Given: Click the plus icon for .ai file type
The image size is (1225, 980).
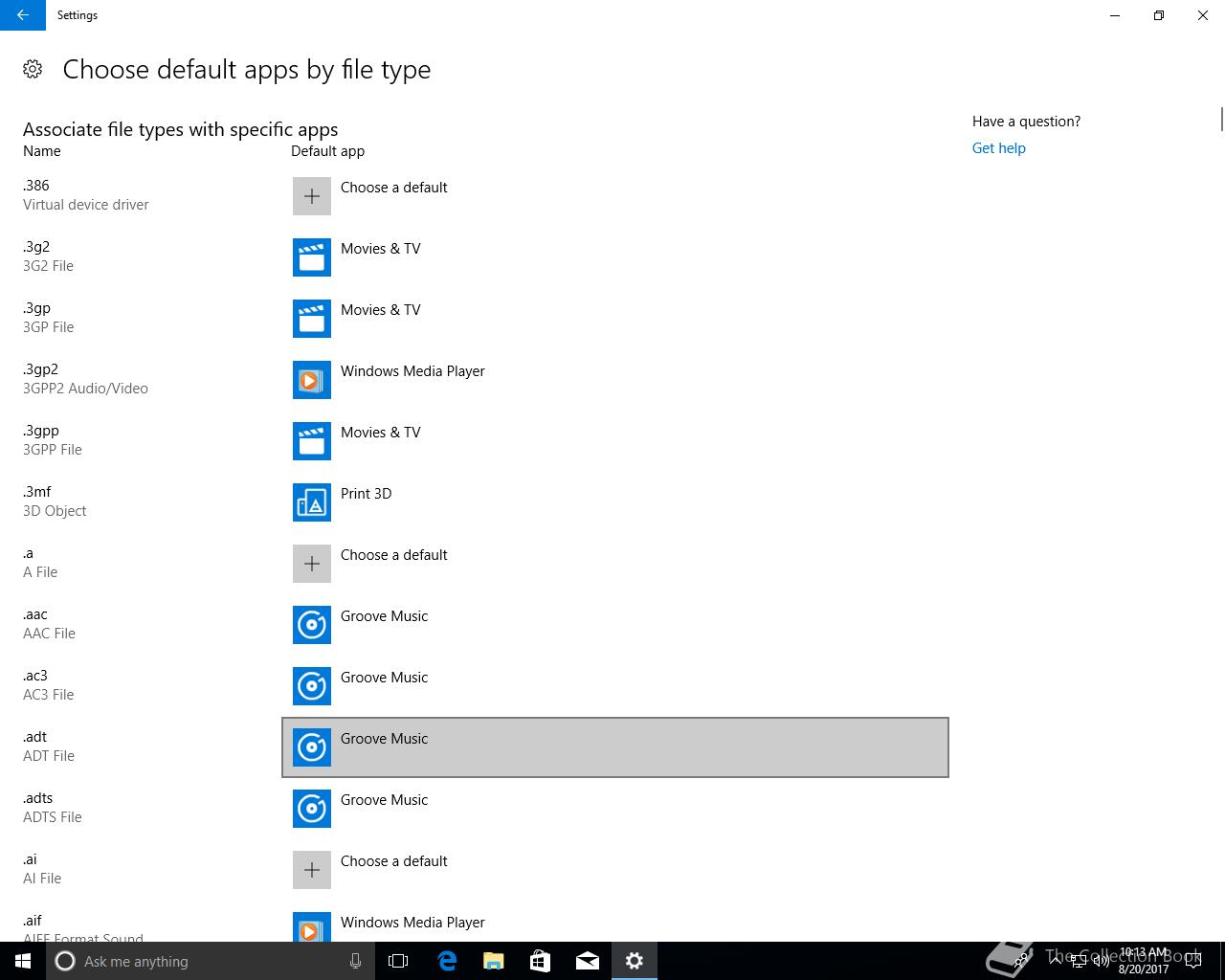Looking at the screenshot, I should pyautogui.click(x=312, y=870).
